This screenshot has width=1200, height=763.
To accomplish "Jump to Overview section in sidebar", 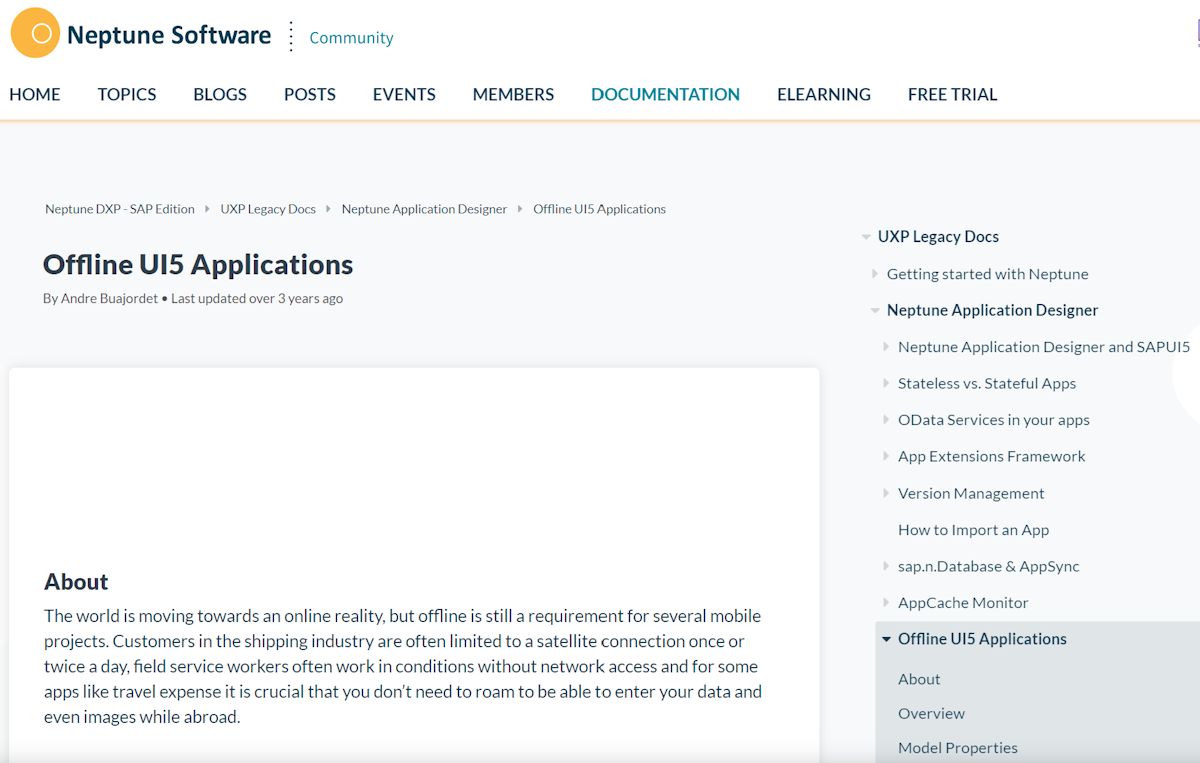I will pyautogui.click(x=931, y=713).
